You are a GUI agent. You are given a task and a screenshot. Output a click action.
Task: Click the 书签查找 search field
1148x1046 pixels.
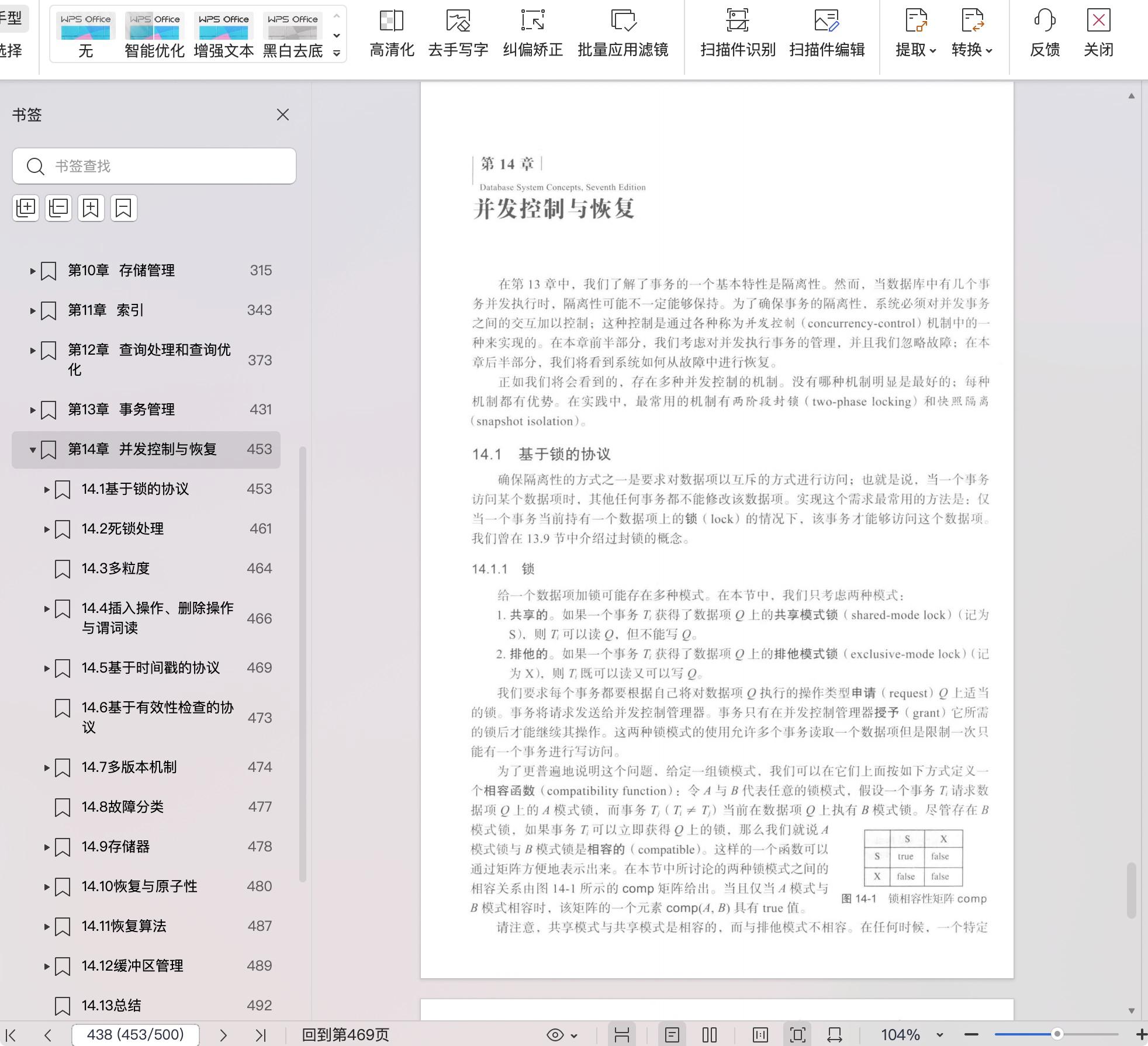154,166
